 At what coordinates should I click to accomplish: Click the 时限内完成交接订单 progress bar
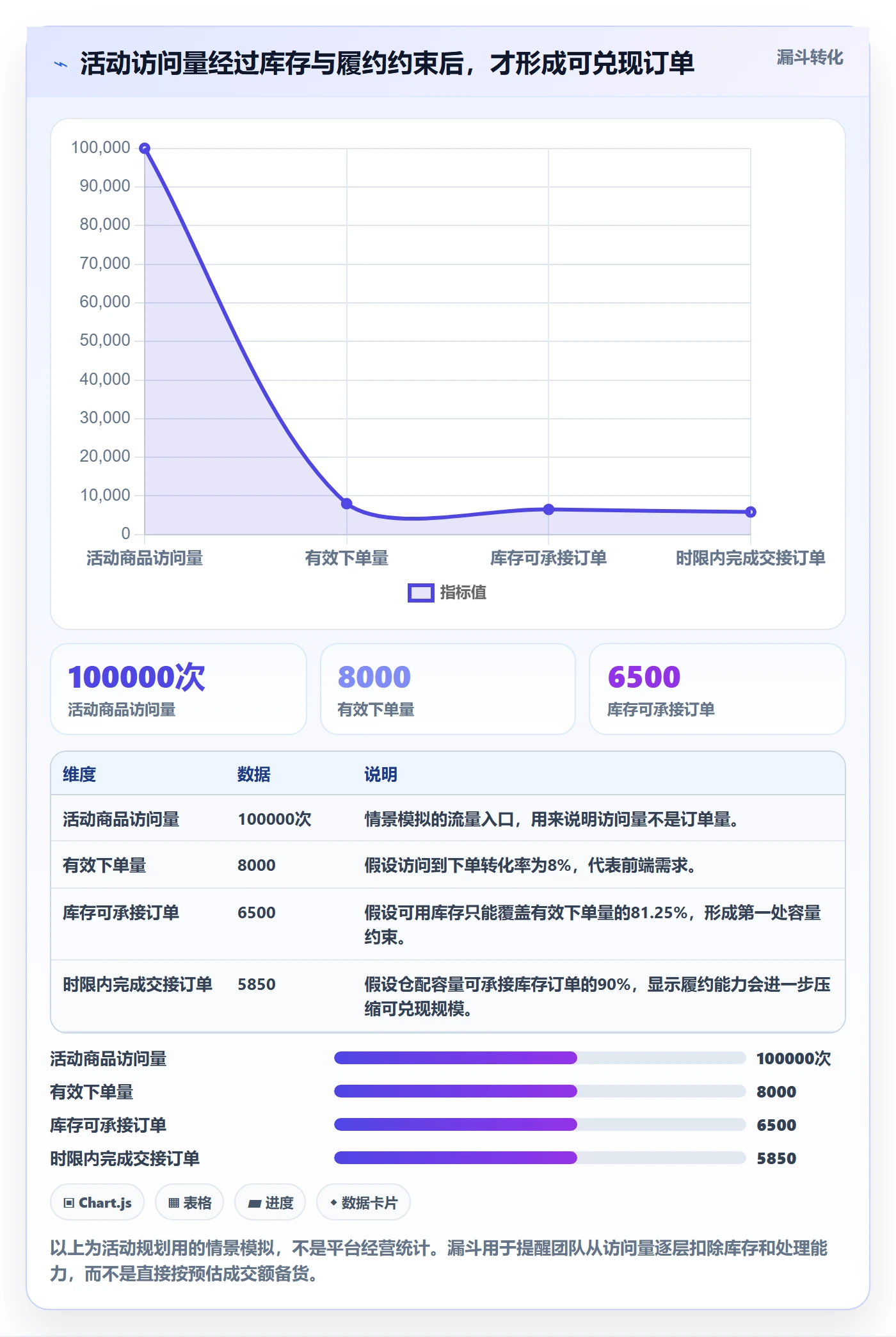[540, 1158]
